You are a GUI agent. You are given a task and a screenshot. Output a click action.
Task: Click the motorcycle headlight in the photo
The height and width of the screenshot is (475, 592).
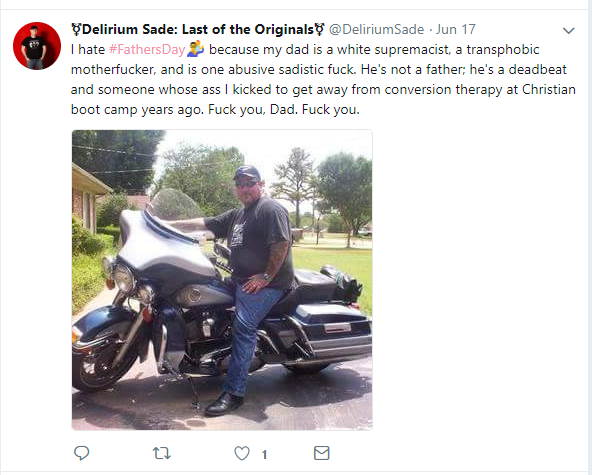click(123, 279)
